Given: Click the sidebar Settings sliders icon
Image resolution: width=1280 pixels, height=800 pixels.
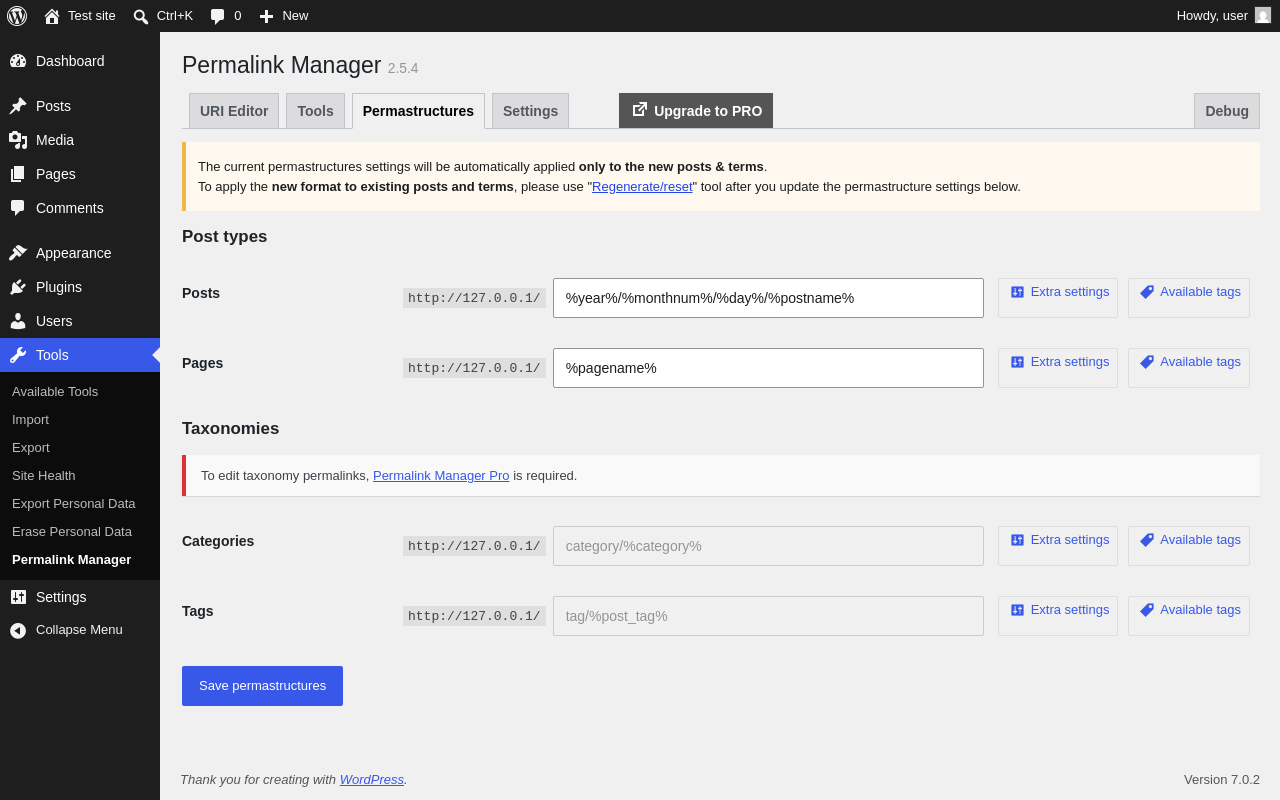Looking at the screenshot, I should pos(18,597).
